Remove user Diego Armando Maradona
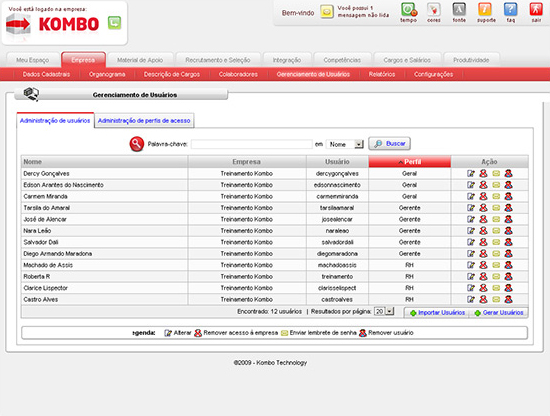This screenshot has height=416, width=550. 509,254
